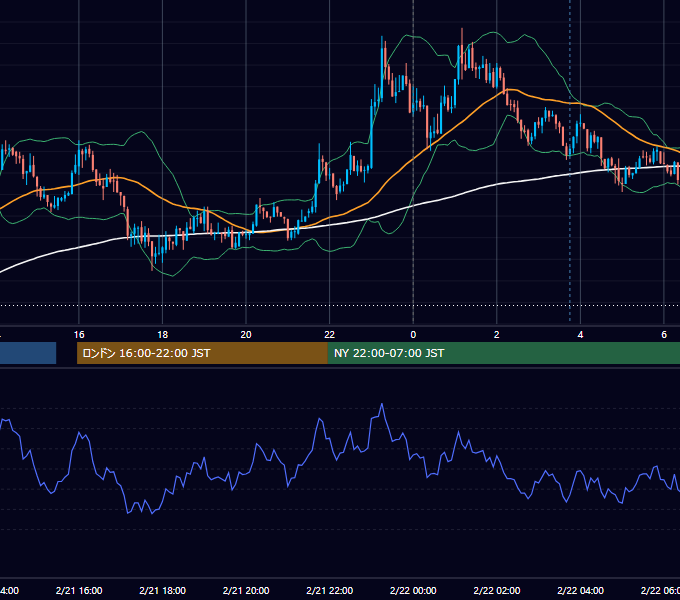This screenshot has width=680, height=600.
Task: Click the 4 hour label on the upper axis
Action: click(580, 335)
